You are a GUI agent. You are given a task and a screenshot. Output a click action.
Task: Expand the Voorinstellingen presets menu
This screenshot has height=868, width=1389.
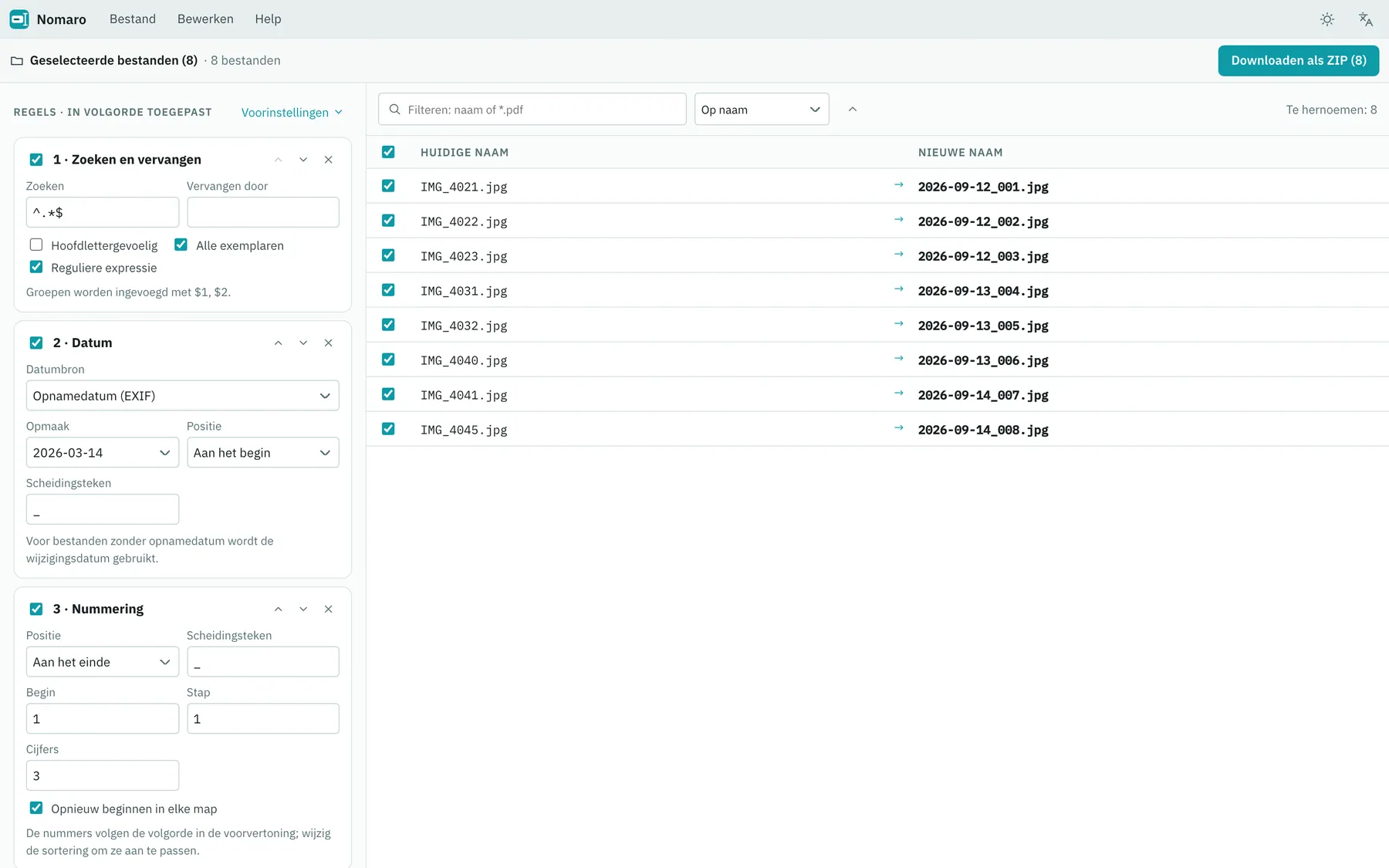pyautogui.click(x=292, y=113)
